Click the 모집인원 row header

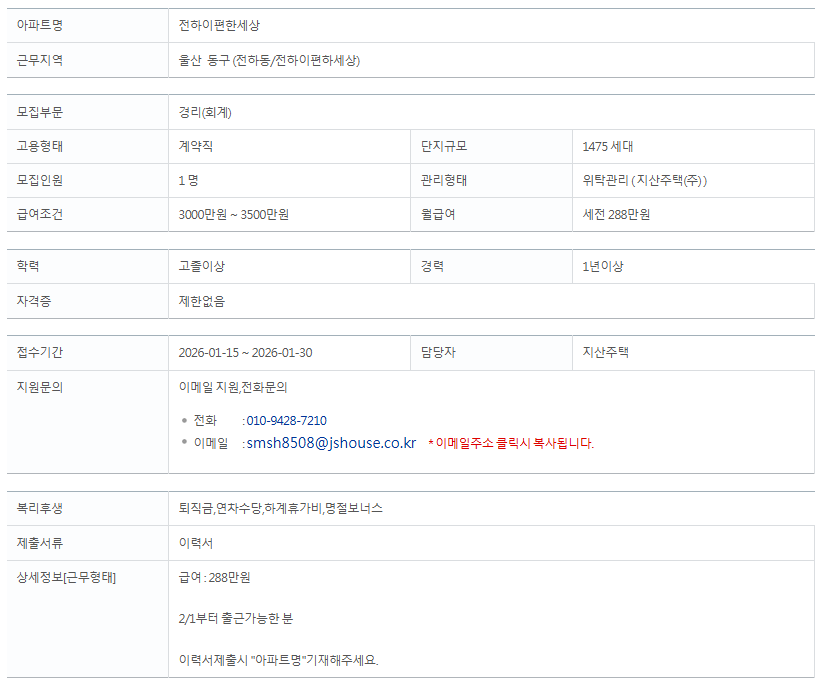[39, 180]
